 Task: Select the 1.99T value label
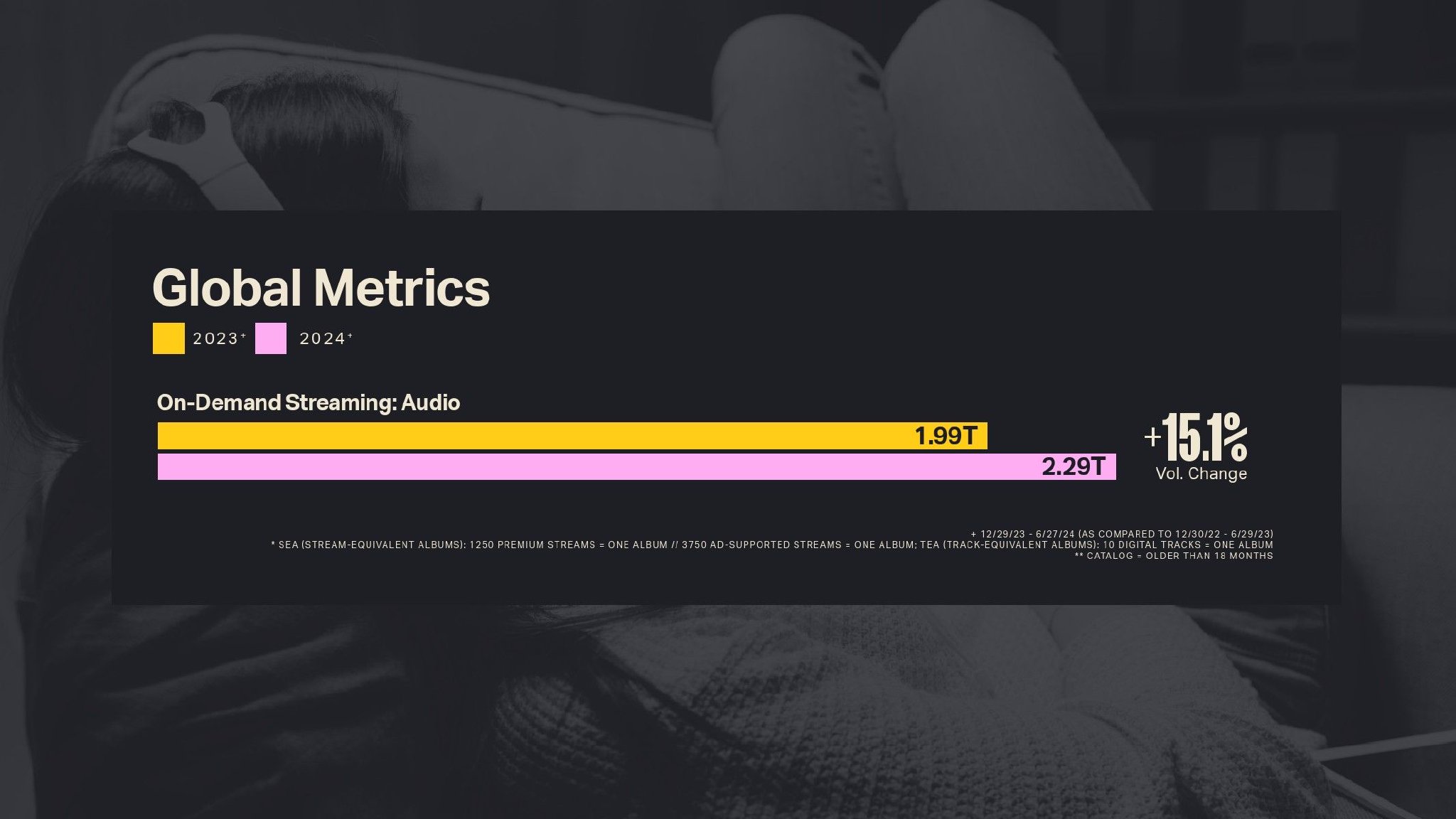coord(946,436)
